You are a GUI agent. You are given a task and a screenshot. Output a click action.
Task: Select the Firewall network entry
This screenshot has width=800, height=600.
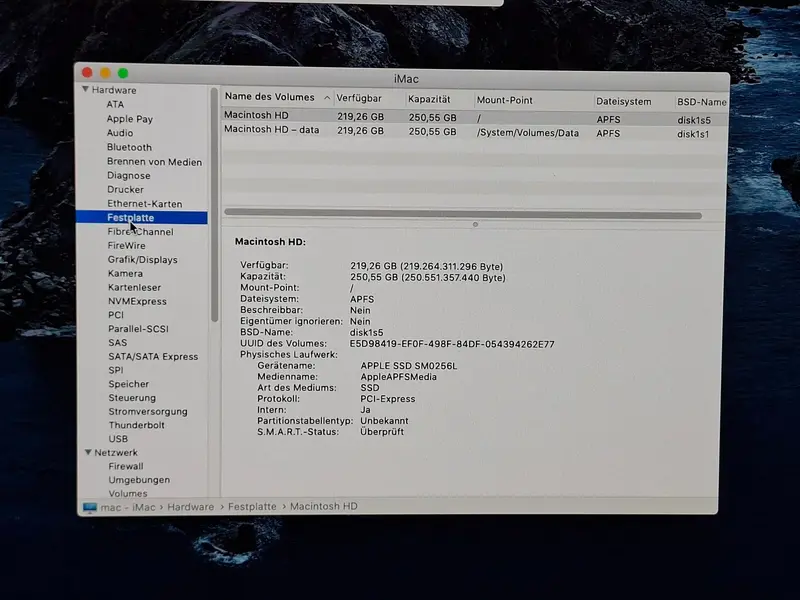126,466
